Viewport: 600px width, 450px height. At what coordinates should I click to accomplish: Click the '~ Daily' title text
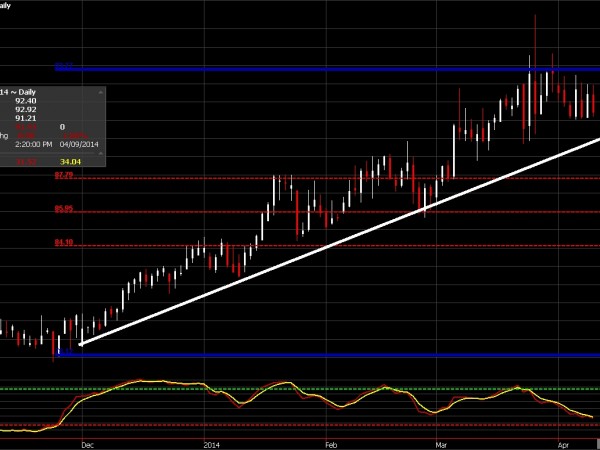(23, 92)
